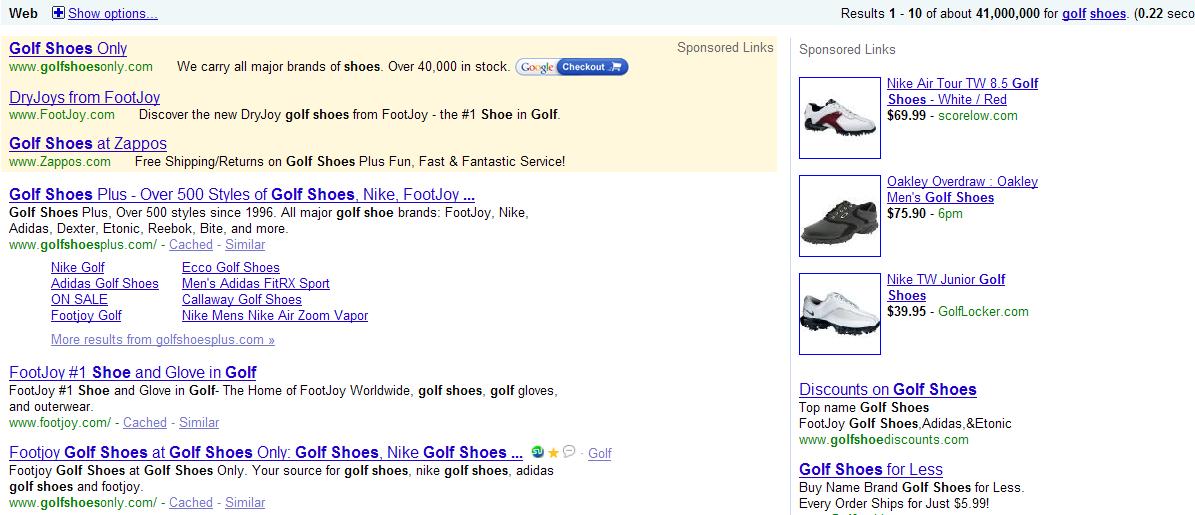Viewport: 1195px width, 515px height.
Task: Expand the Show options plus icon
Action: pos(58,13)
